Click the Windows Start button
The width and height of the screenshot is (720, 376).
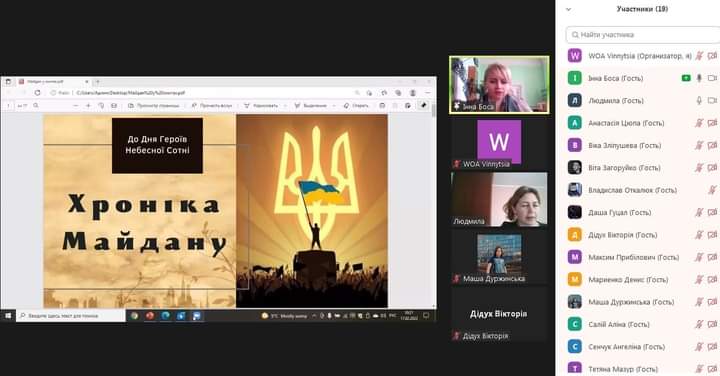pos(8,316)
